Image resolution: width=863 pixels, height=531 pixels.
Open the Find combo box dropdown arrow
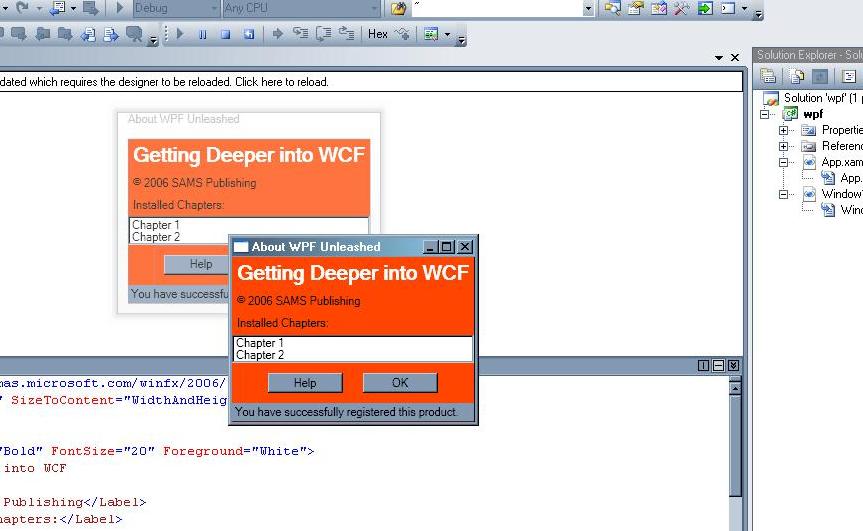[x=588, y=8]
